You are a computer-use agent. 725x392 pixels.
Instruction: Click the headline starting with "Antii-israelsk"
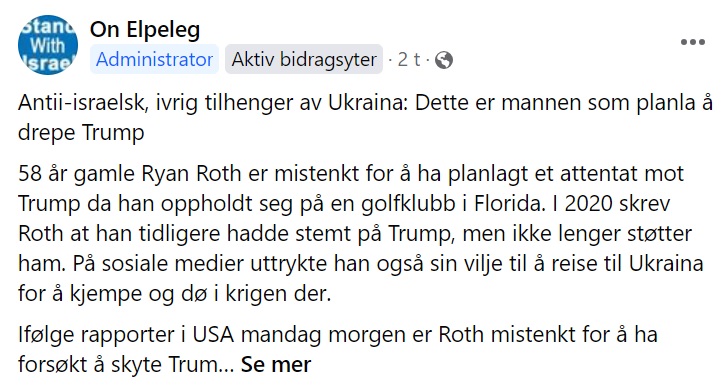(365, 117)
